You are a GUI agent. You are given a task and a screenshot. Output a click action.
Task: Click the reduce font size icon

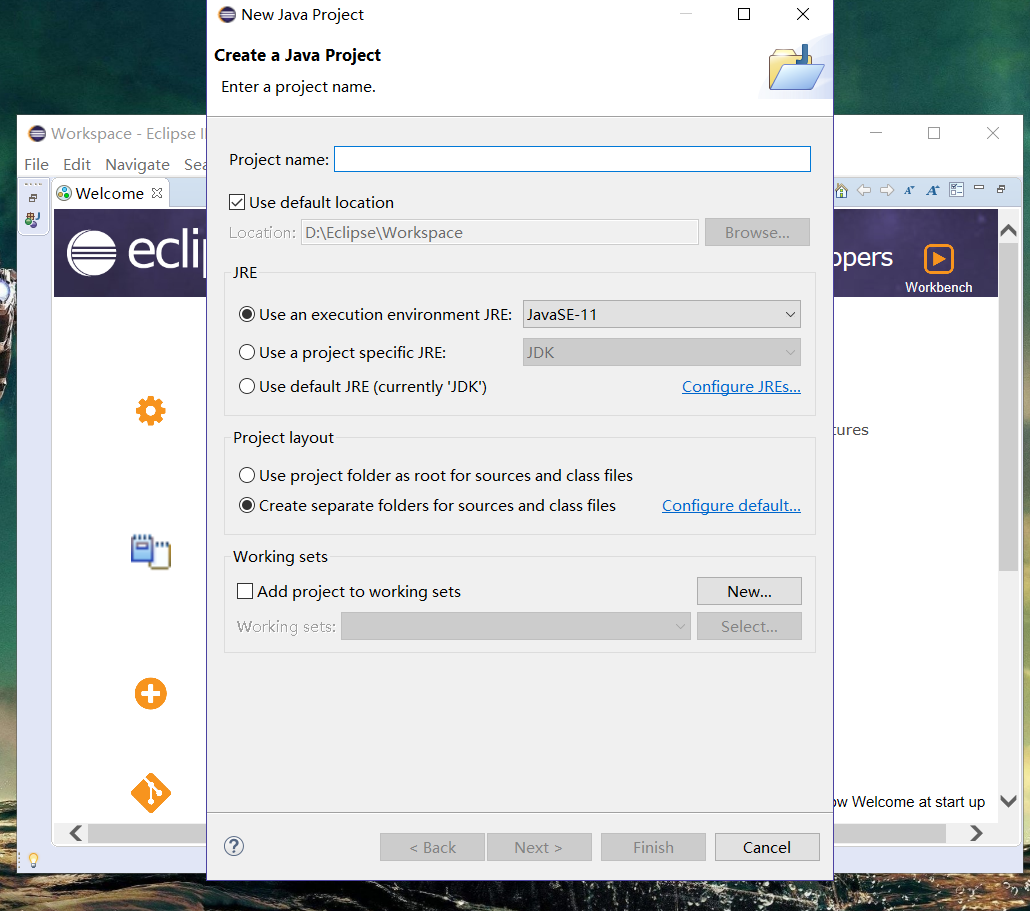[909, 190]
